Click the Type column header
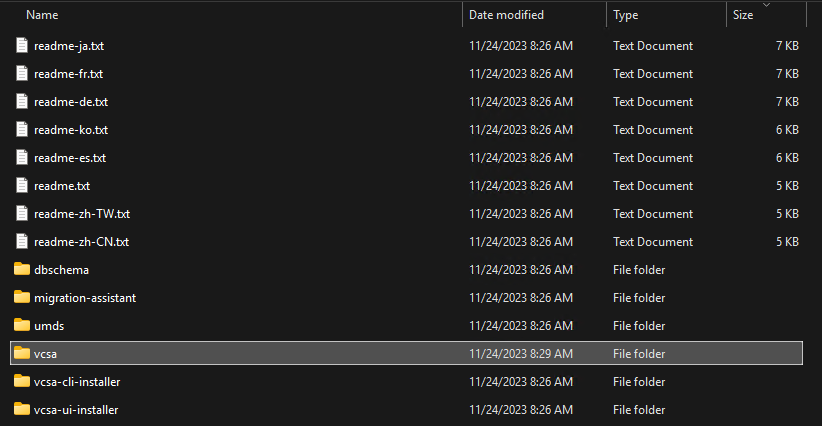This screenshot has height=426, width=822. (626, 15)
